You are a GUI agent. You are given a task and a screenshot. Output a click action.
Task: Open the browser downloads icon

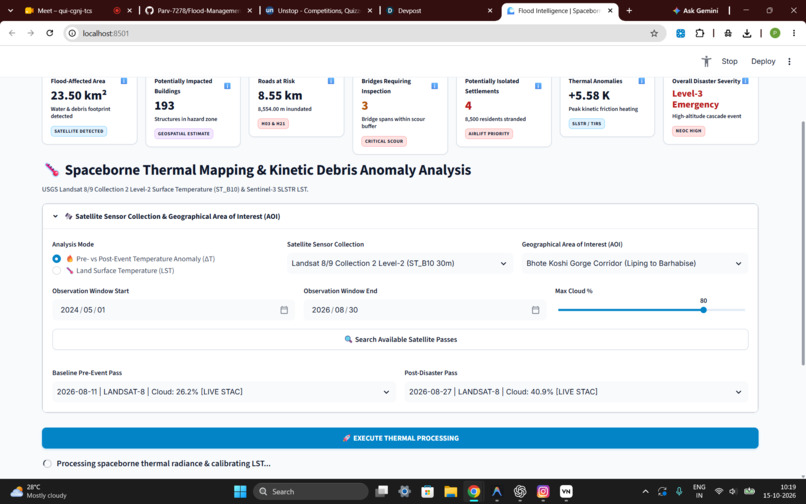pos(747,33)
